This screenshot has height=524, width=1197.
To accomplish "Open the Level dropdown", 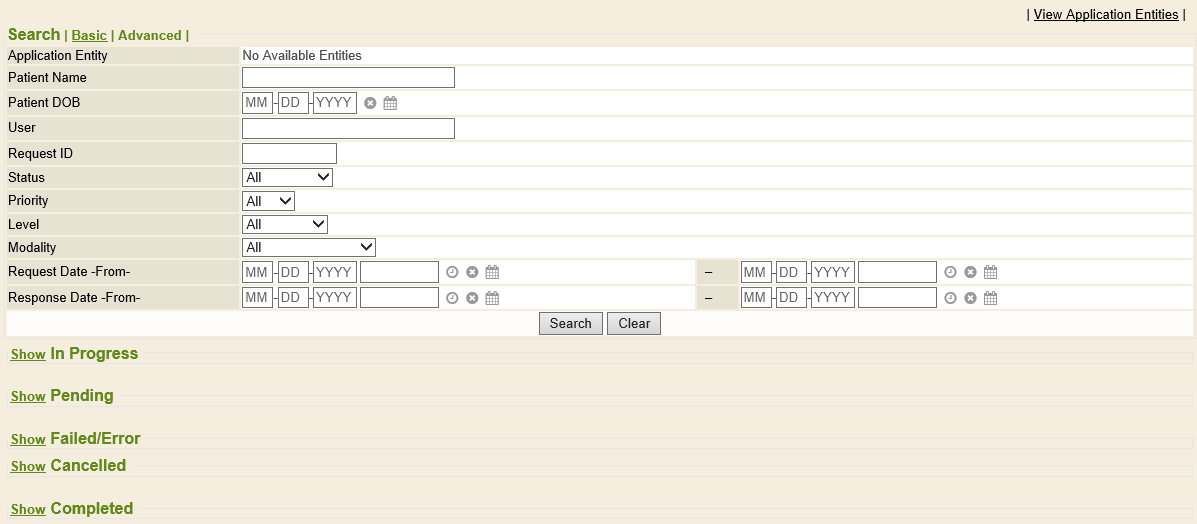I will (x=284, y=225).
